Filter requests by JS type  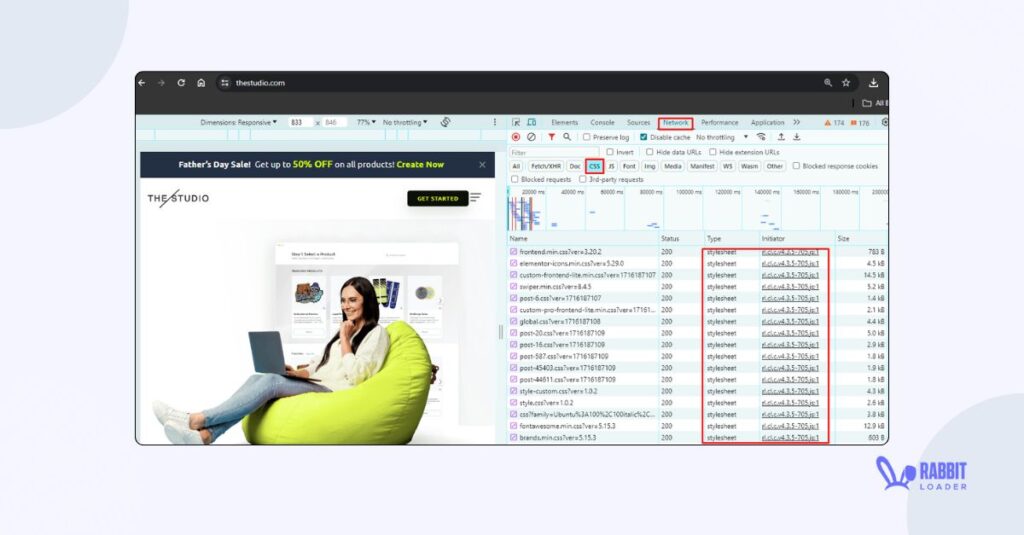point(611,166)
